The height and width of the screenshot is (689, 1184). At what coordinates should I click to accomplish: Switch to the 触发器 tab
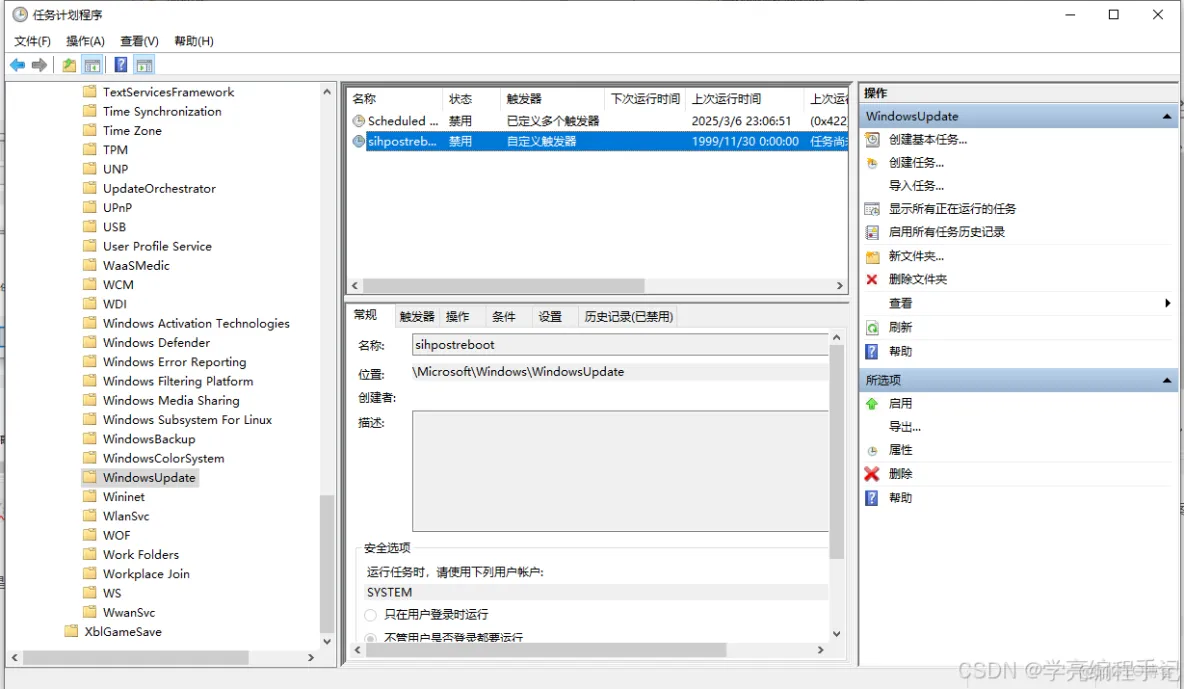(417, 315)
